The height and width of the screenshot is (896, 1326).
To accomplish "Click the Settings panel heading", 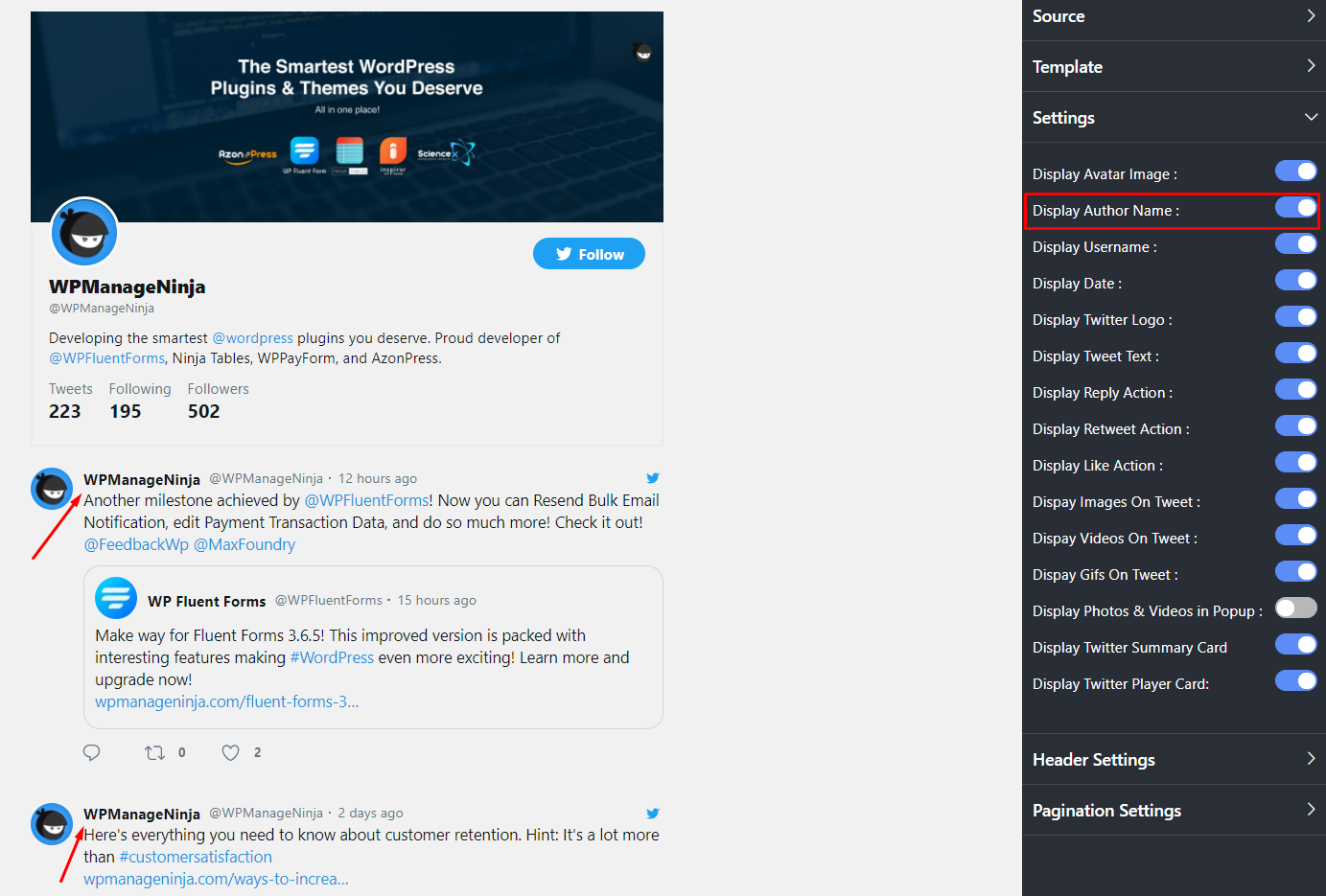I will [x=1063, y=118].
